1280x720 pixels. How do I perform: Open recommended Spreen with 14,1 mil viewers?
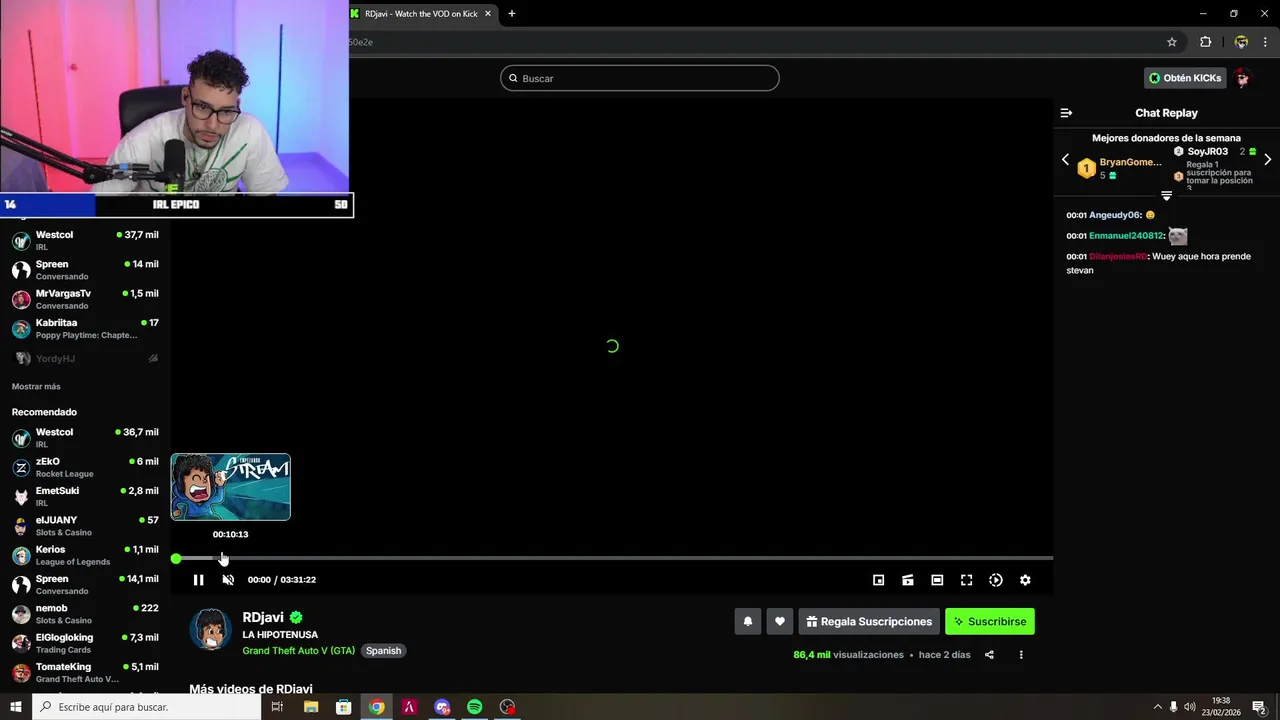coord(85,584)
